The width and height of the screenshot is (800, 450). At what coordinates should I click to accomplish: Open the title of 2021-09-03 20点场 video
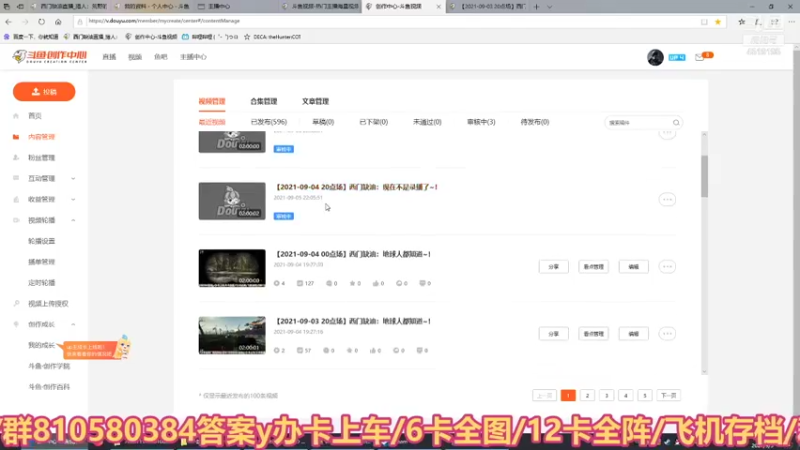coord(353,321)
